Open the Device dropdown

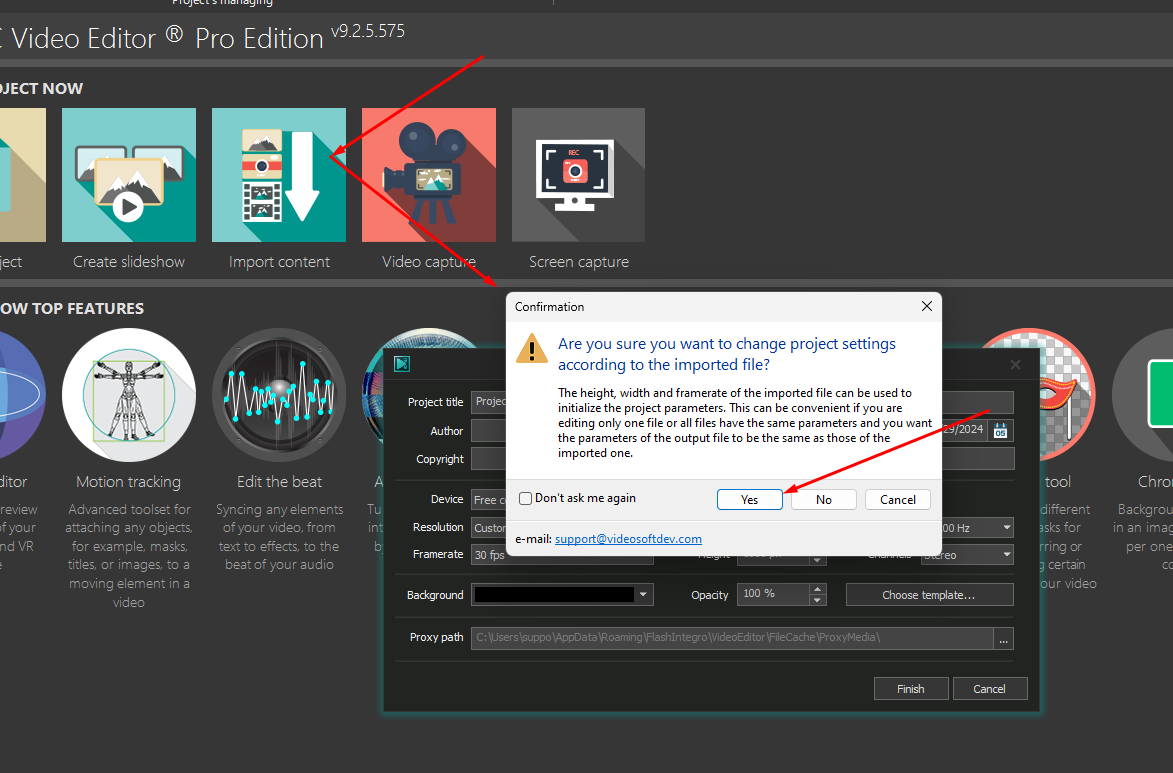(x=489, y=500)
